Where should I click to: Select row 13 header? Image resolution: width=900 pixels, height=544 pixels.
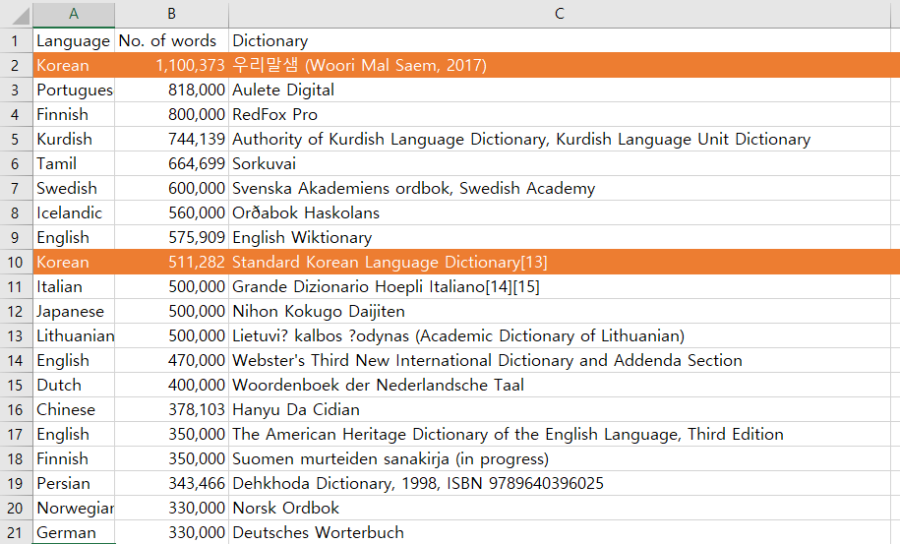point(16,336)
